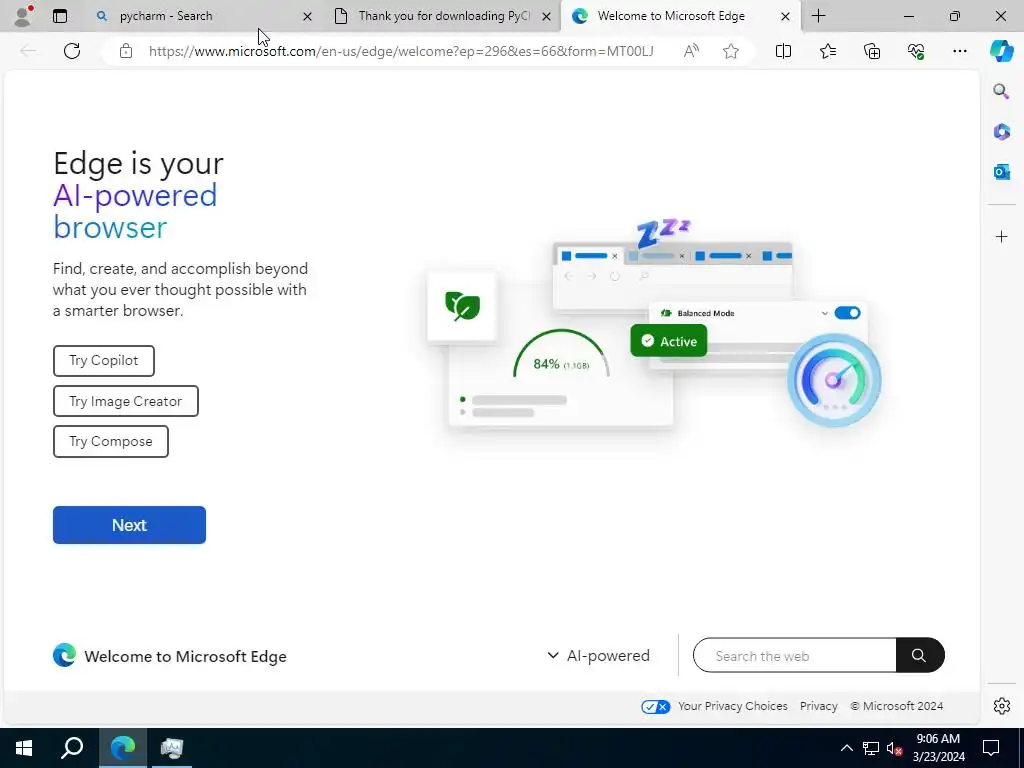
Task: Expand the AI-powered dropdown
Action: [598, 656]
